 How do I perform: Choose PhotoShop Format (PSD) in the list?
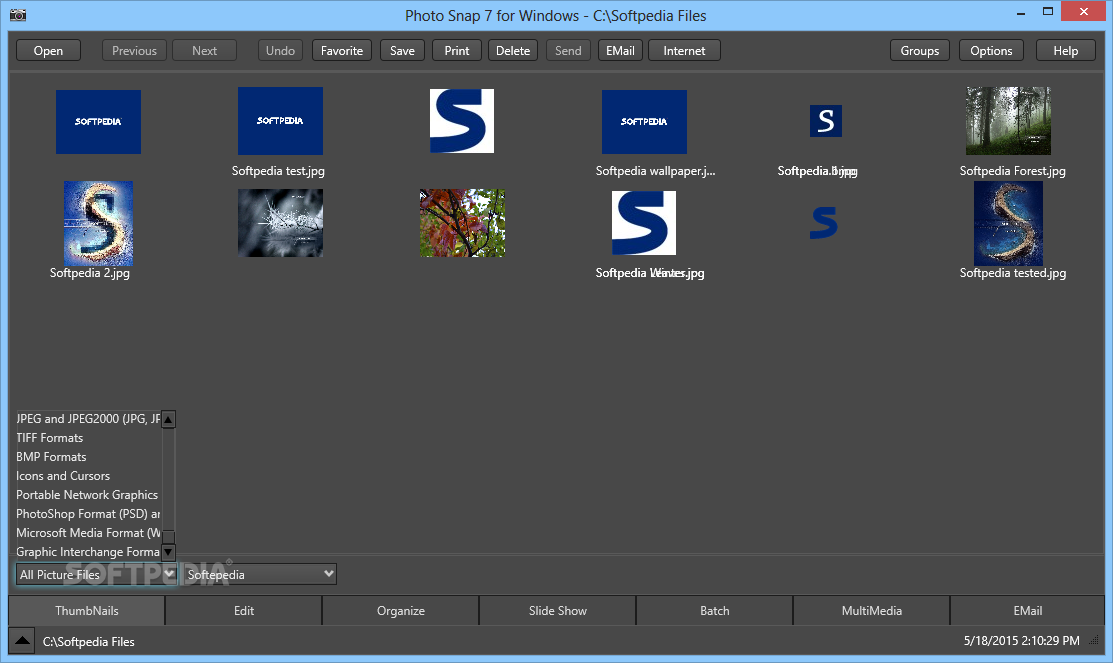click(x=89, y=514)
